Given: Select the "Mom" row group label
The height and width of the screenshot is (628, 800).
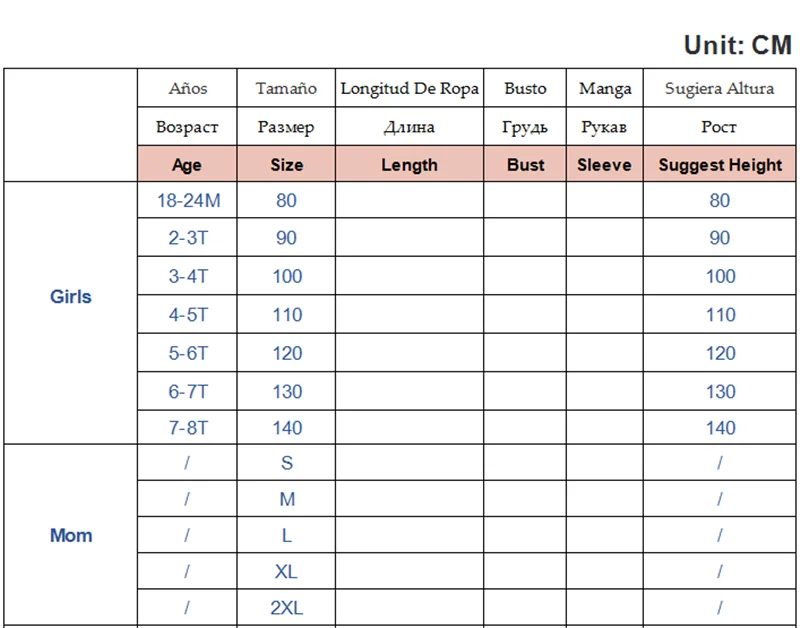Looking at the screenshot, I should click(71, 535).
